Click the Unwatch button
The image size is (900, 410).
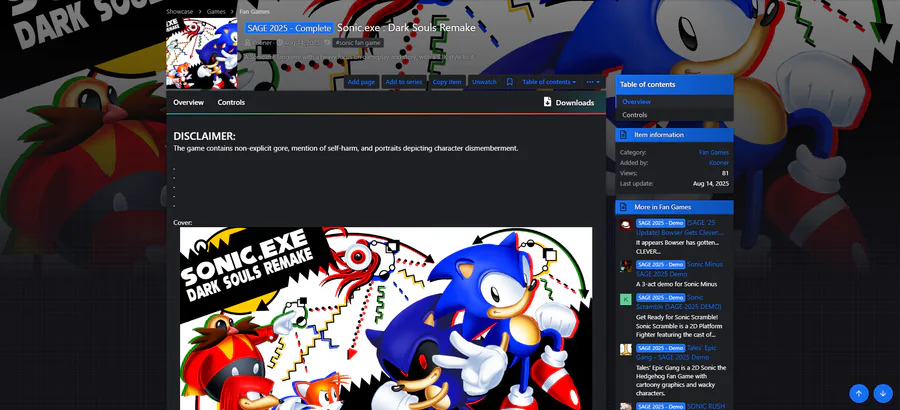tap(484, 82)
